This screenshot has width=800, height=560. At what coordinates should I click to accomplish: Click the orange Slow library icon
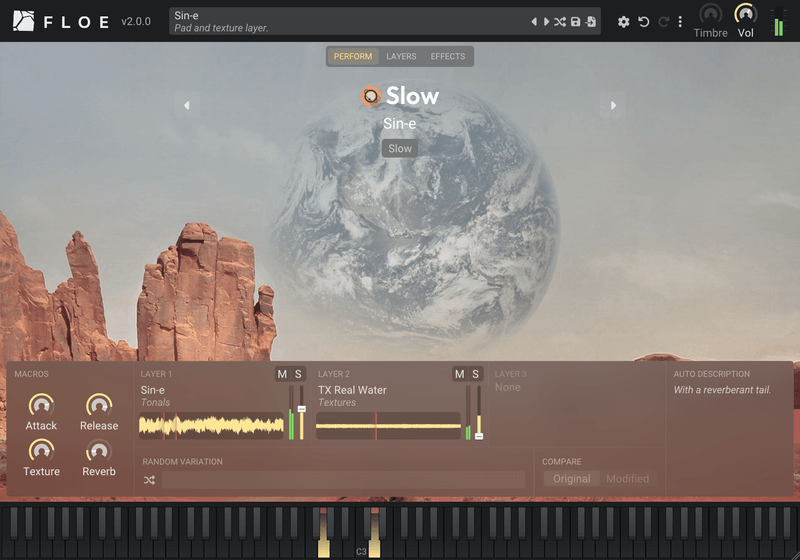[x=371, y=96]
